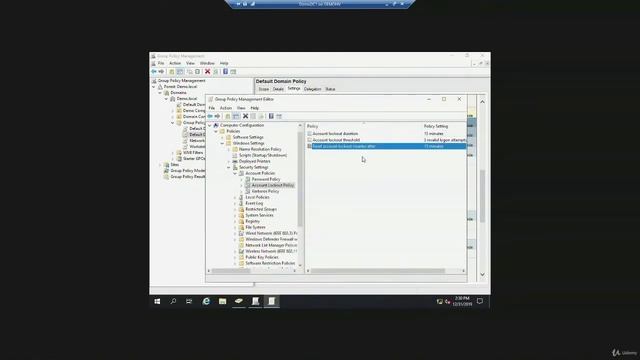640x360 pixels.
Task: Expand Local Policies node
Action: coord(235,197)
